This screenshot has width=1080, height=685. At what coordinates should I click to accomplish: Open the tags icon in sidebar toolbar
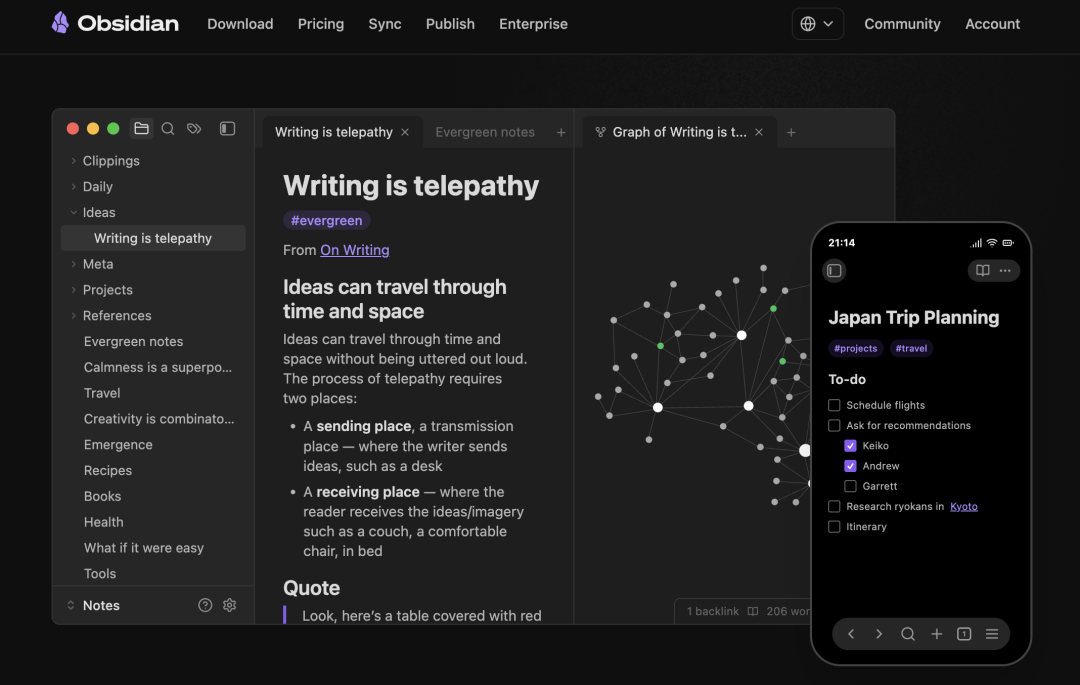click(x=194, y=129)
